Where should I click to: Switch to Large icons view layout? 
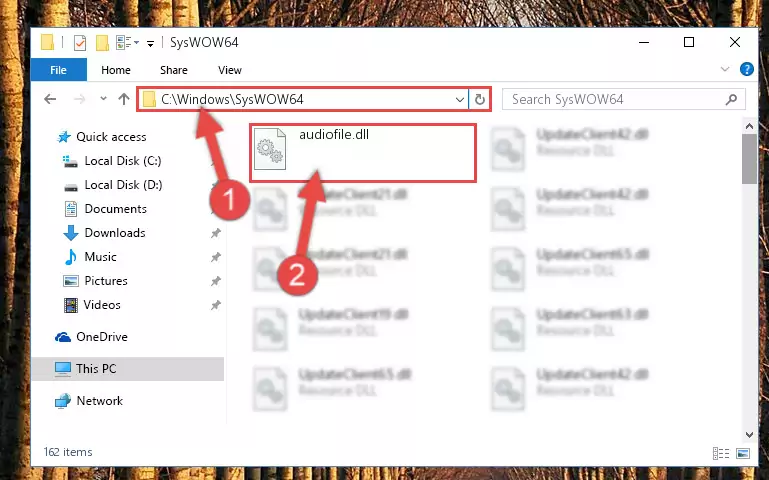[743, 454]
